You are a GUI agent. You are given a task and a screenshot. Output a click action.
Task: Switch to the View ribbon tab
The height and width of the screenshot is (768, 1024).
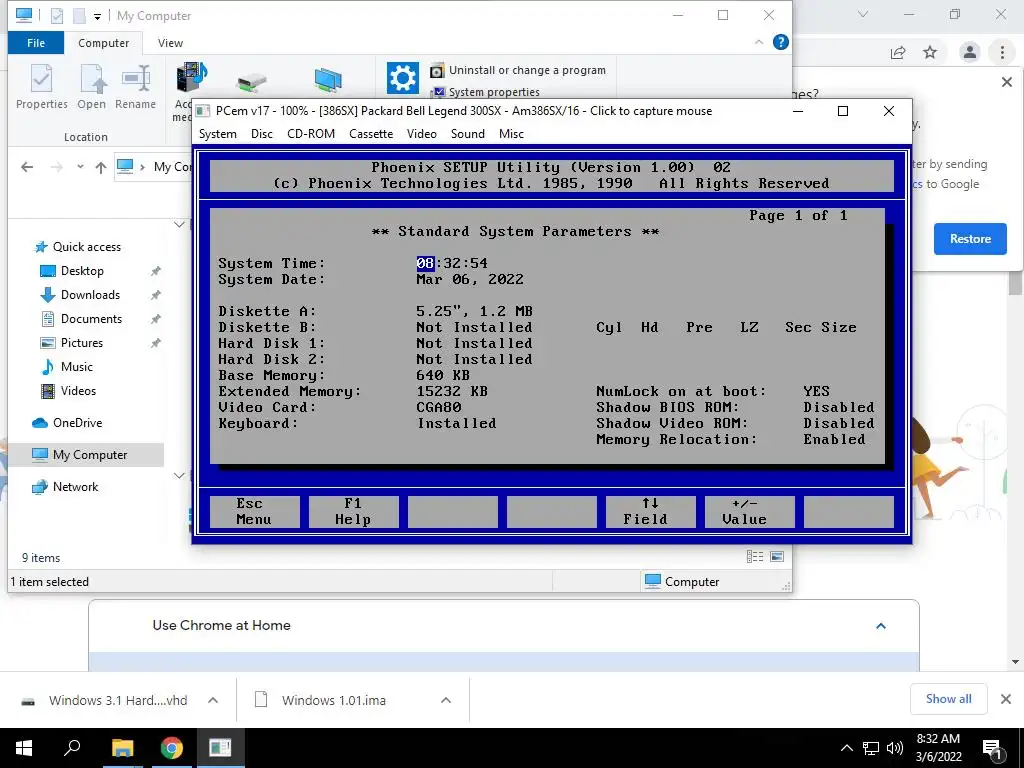pos(170,43)
